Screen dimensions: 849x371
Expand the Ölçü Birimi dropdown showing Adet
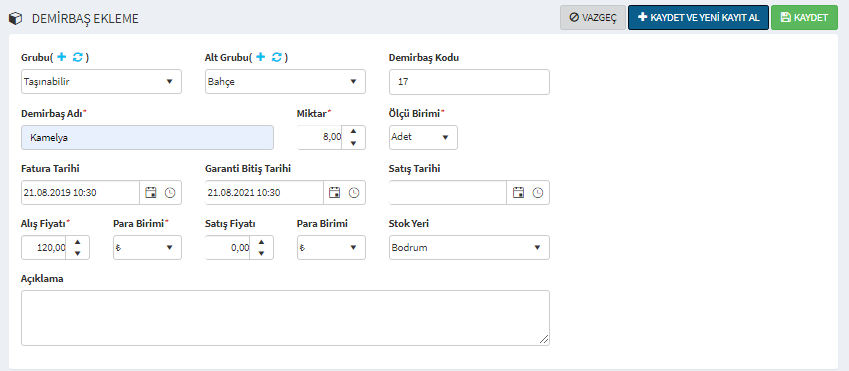[423, 137]
